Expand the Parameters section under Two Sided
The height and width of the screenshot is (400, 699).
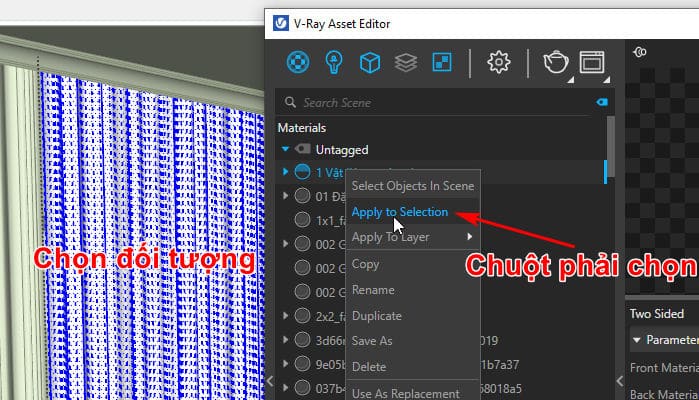click(x=637, y=340)
